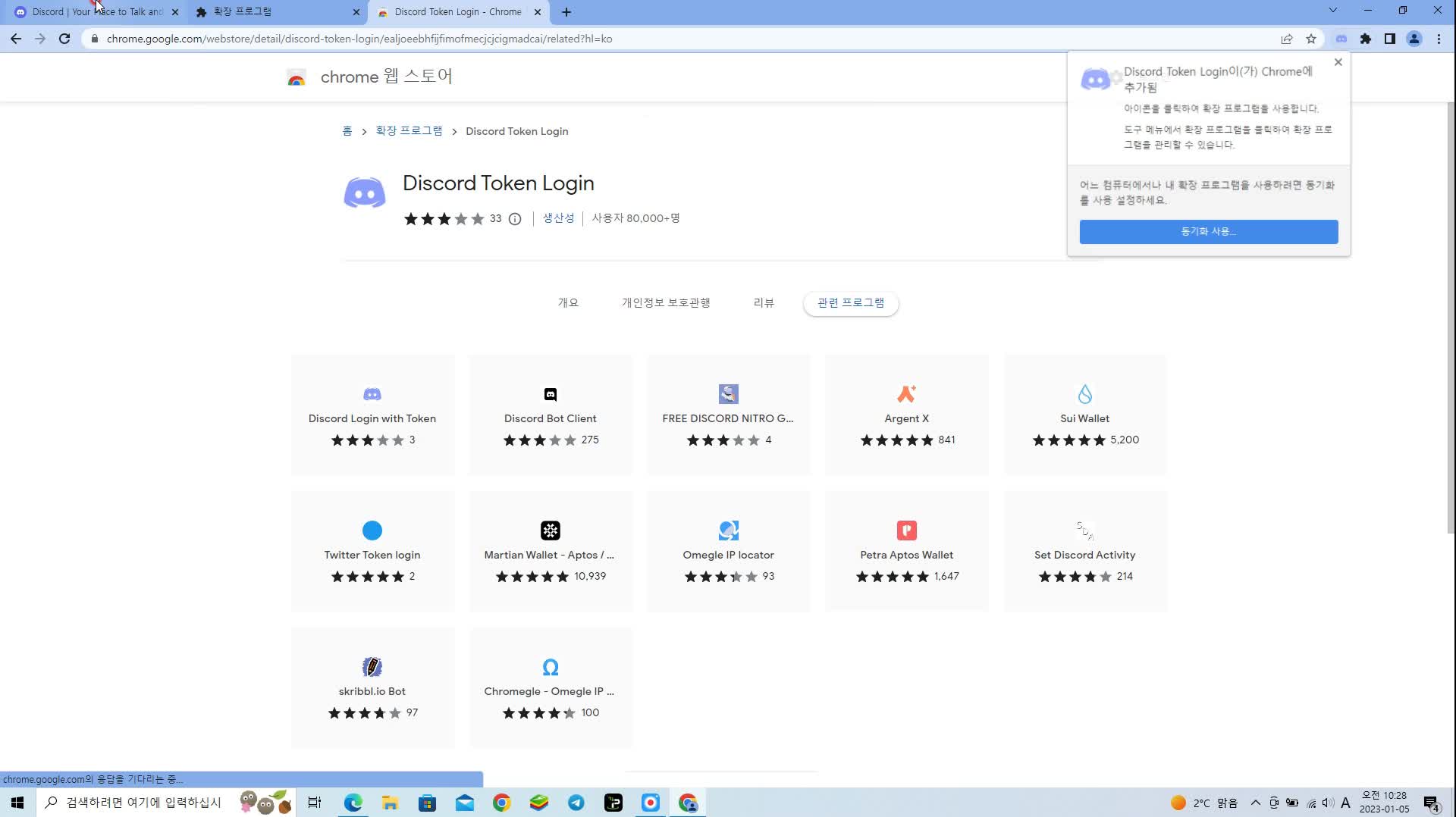Image resolution: width=1456 pixels, height=817 pixels.
Task: Open Telegram from the taskbar
Action: pos(576,803)
